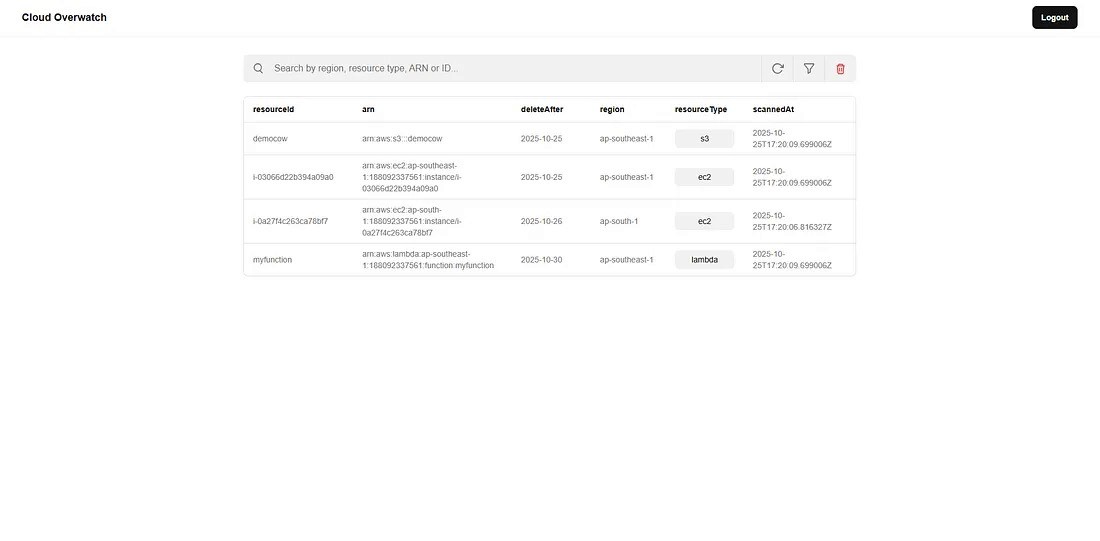Click the arn column header
The height and width of the screenshot is (541, 1100).
[368, 109]
